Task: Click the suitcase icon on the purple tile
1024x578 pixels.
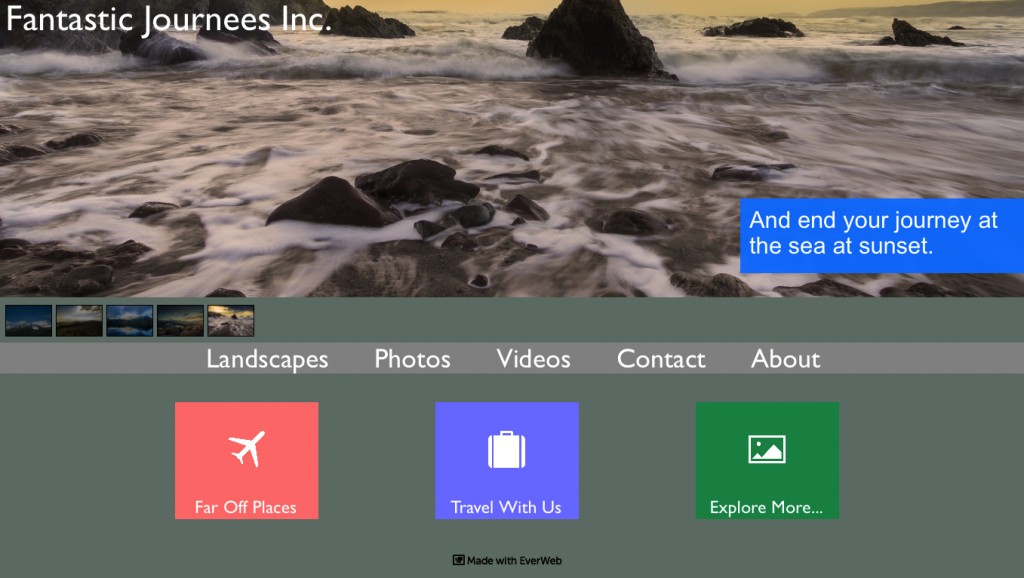Action: coord(506,448)
